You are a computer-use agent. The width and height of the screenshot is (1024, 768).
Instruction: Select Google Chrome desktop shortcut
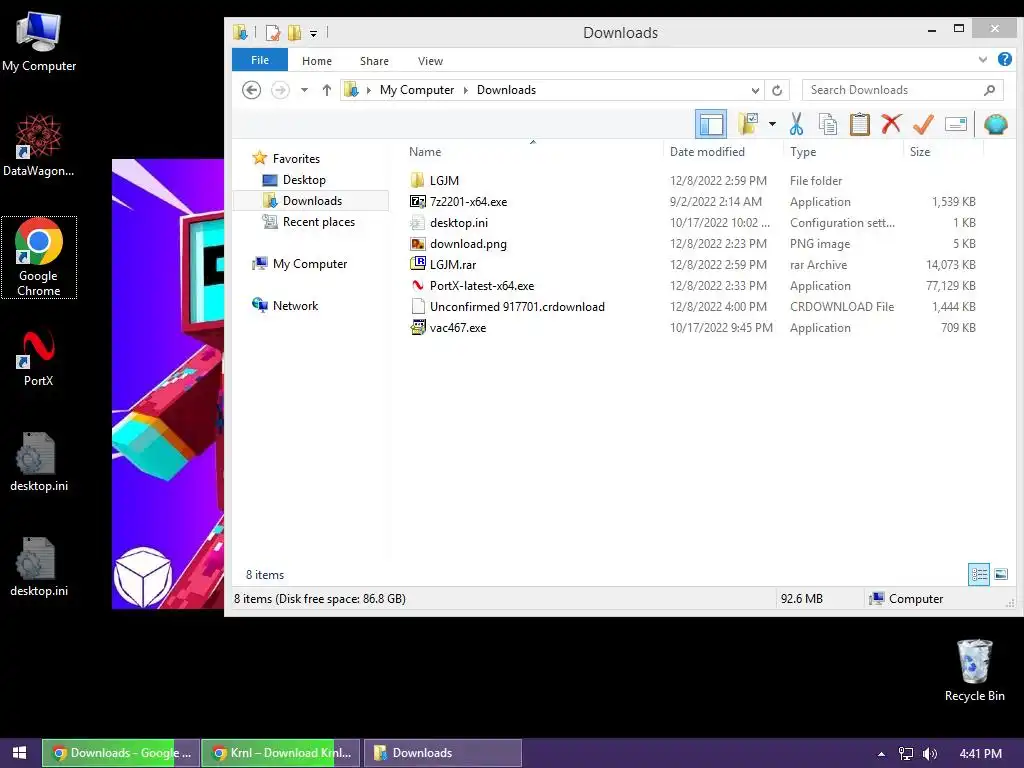[x=39, y=257]
